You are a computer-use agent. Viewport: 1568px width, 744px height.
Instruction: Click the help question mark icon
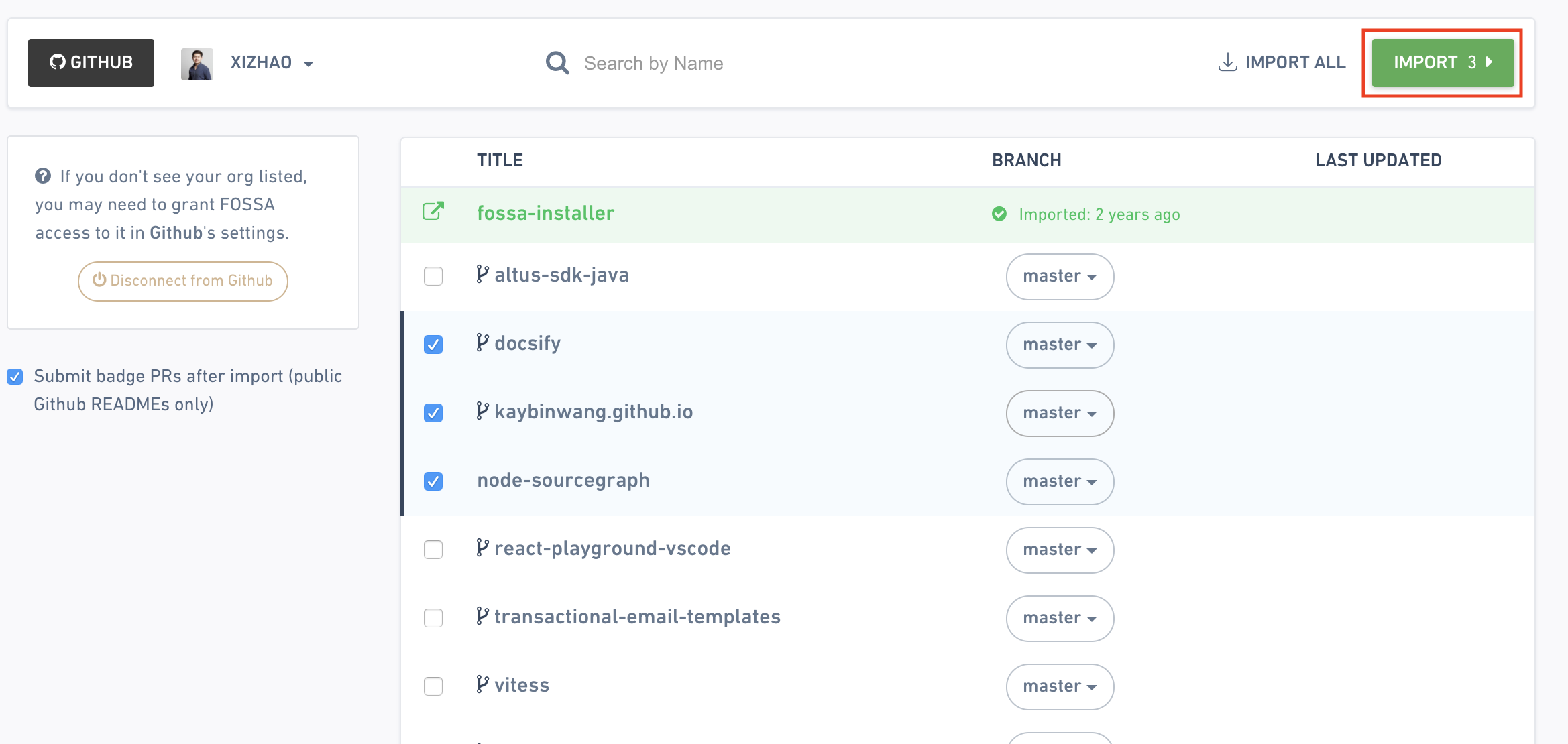(43, 176)
